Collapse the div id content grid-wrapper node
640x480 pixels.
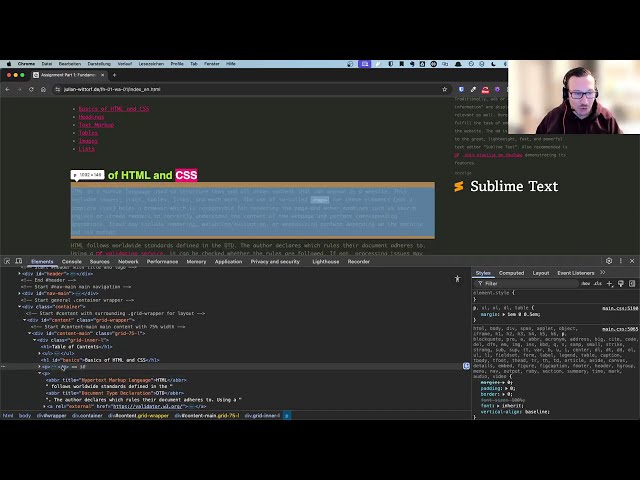pos(24,320)
